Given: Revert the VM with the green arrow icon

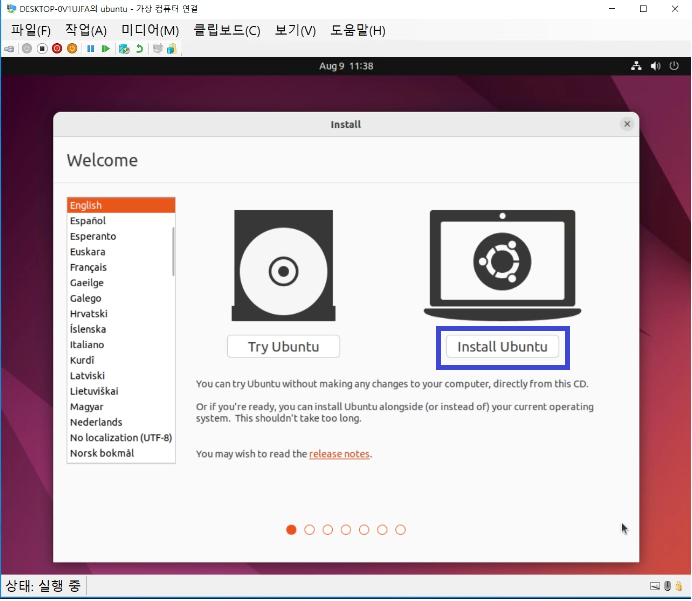Looking at the screenshot, I should (139, 49).
